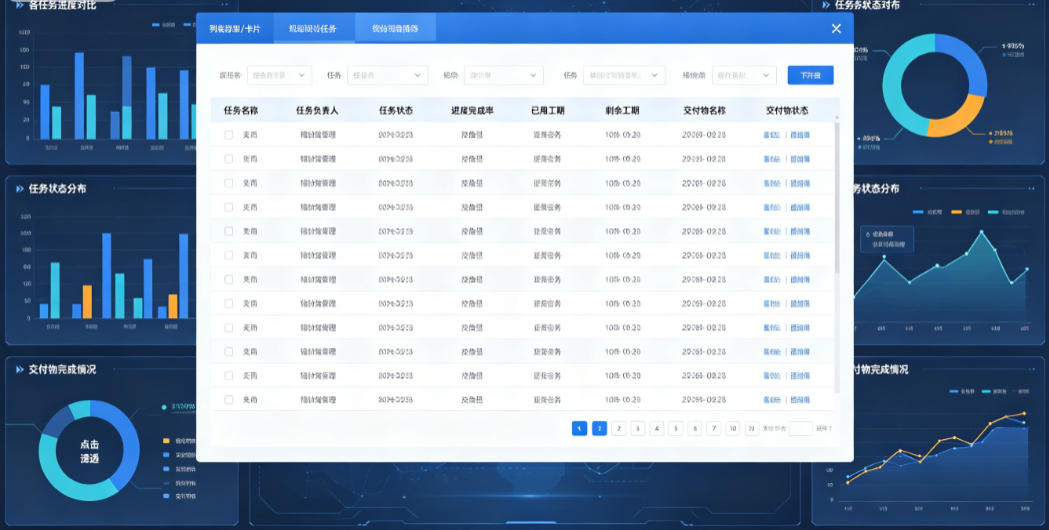Select the third tab in dialog header
1049x530 pixels.
(x=395, y=29)
